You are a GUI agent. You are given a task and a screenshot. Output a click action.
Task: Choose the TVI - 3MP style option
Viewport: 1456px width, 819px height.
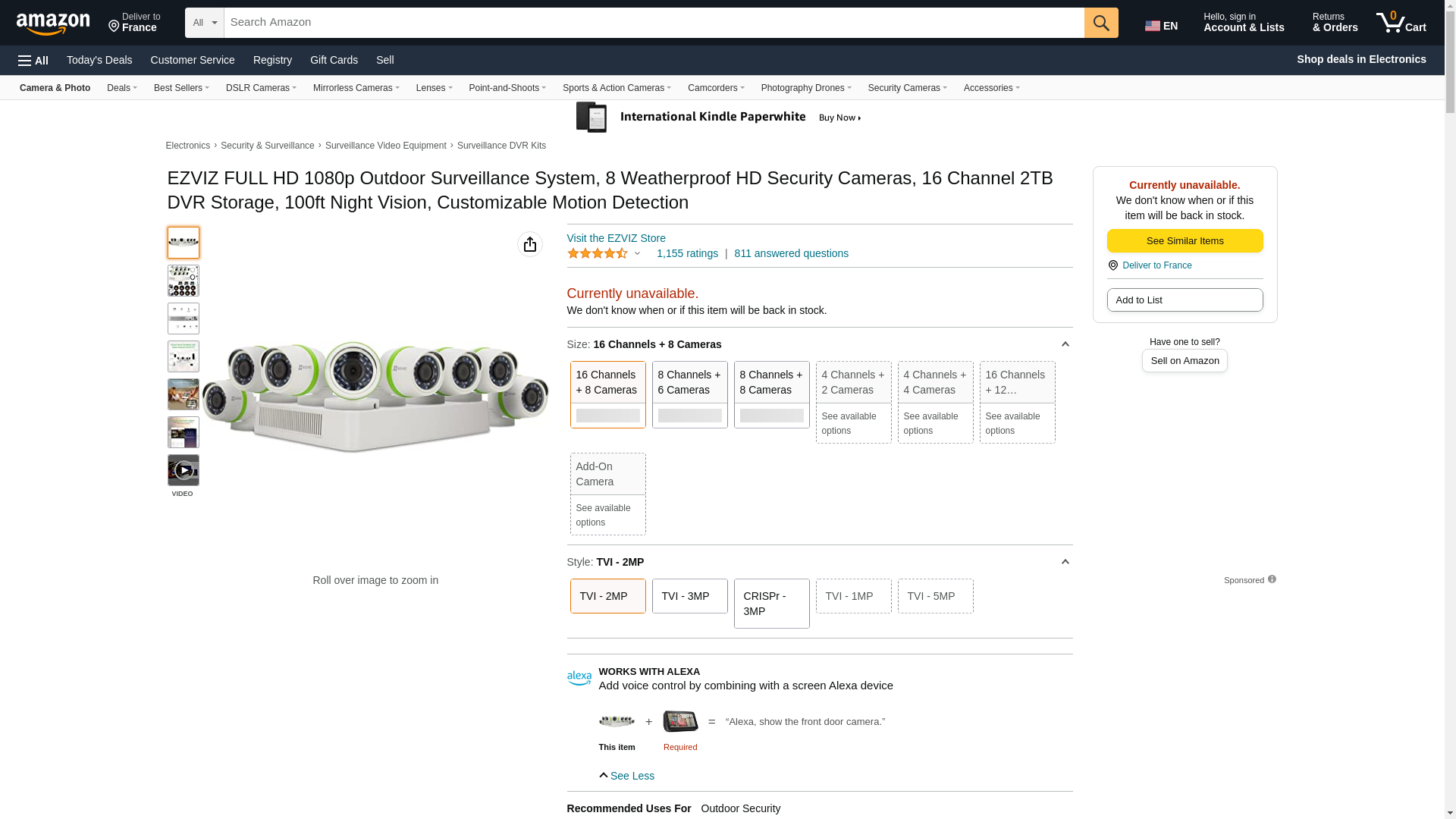pos(689,596)
